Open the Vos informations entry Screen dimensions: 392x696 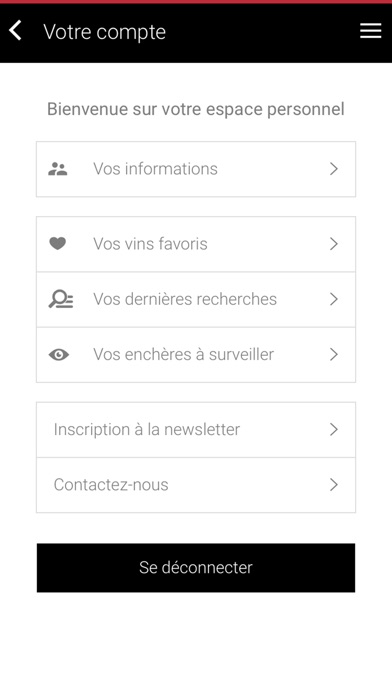click(x=196, y=169)
